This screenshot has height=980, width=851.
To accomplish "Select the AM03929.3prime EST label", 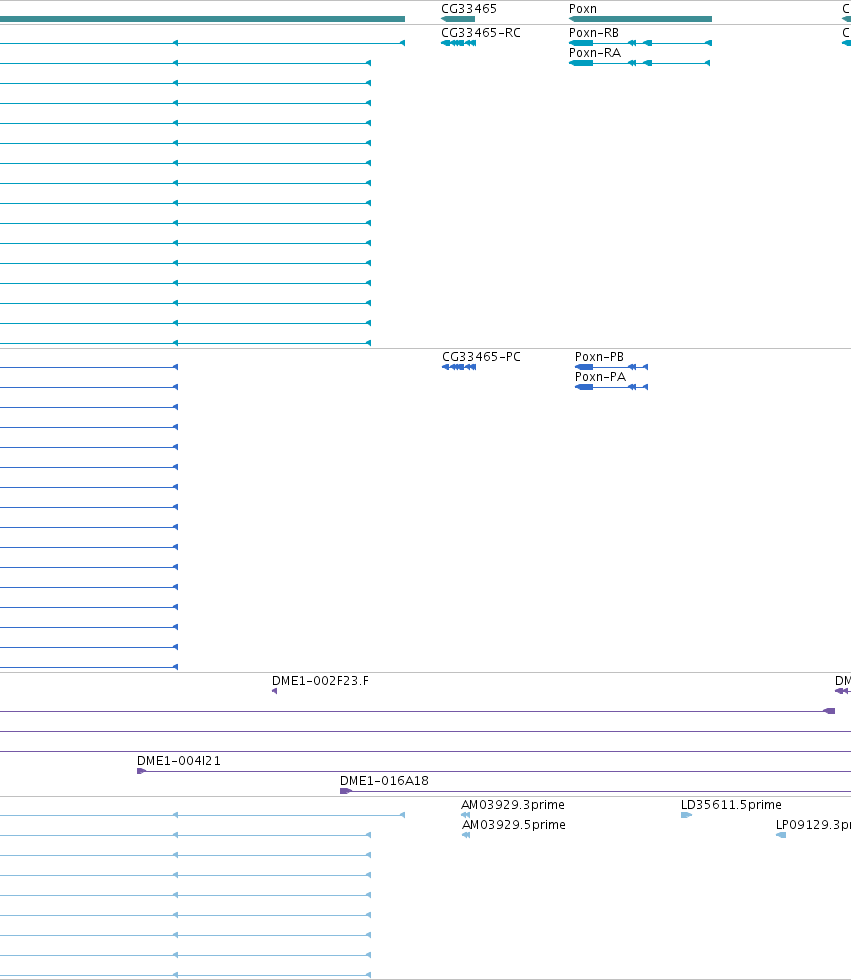I will click(513, 804).
